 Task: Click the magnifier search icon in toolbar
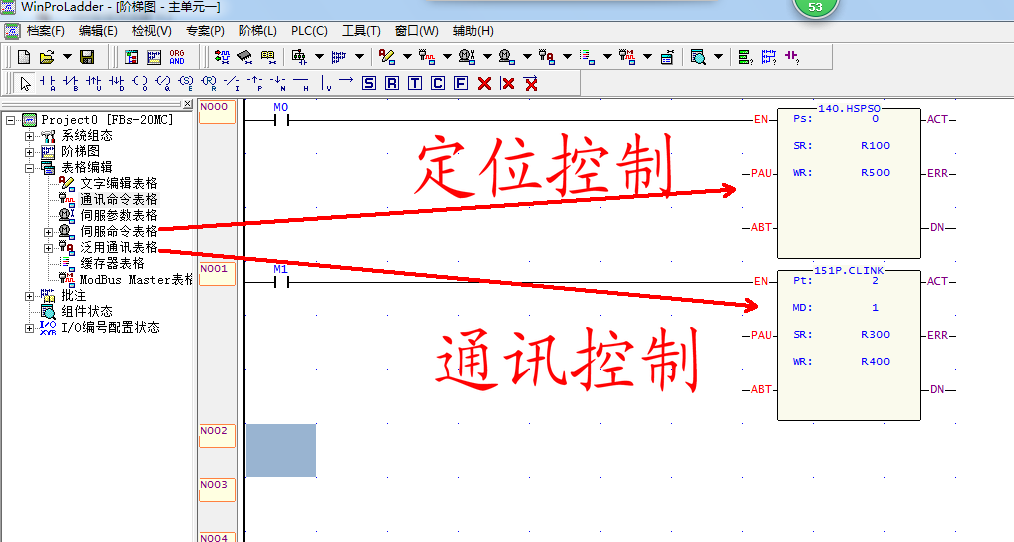[x=697, y=57]
